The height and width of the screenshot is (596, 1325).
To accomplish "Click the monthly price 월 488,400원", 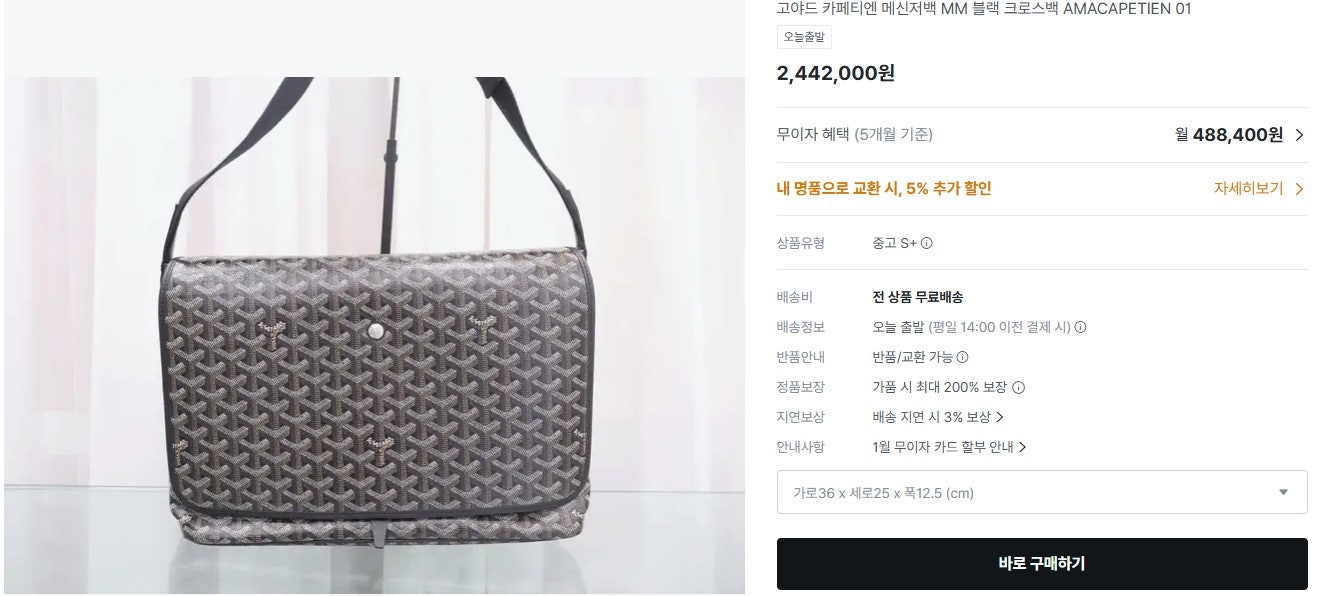I will point(1229,135).
